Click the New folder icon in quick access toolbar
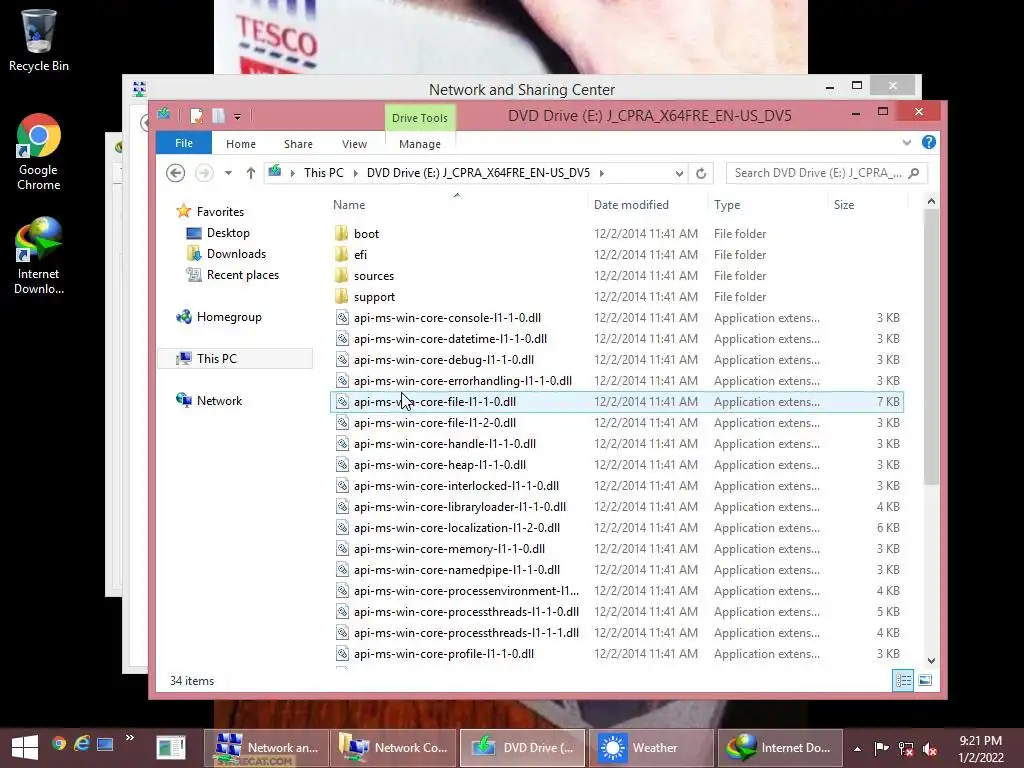Screen dimensions: 1024x768 218,116
